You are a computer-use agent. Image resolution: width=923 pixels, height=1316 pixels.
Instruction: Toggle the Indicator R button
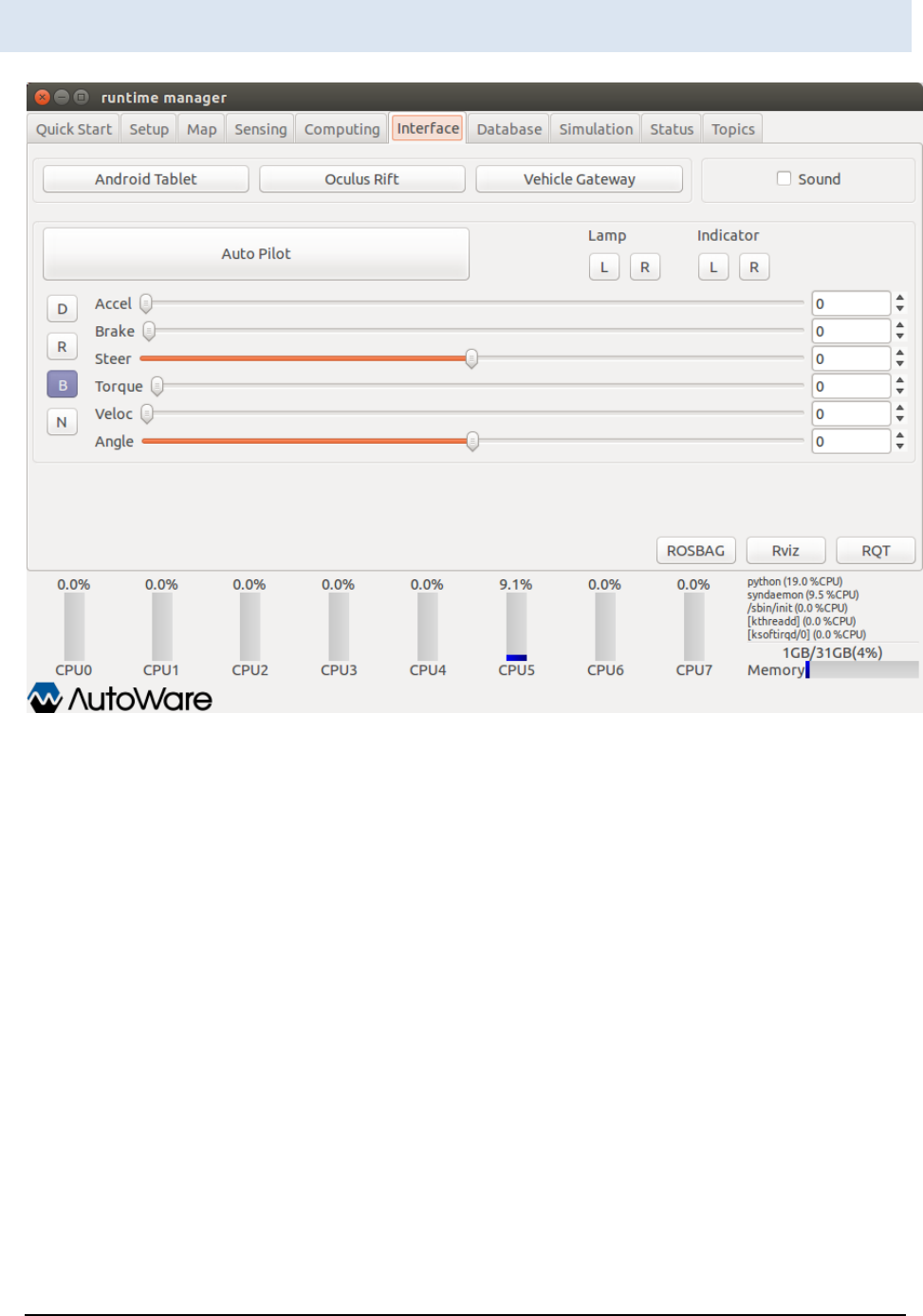[754, 267]
